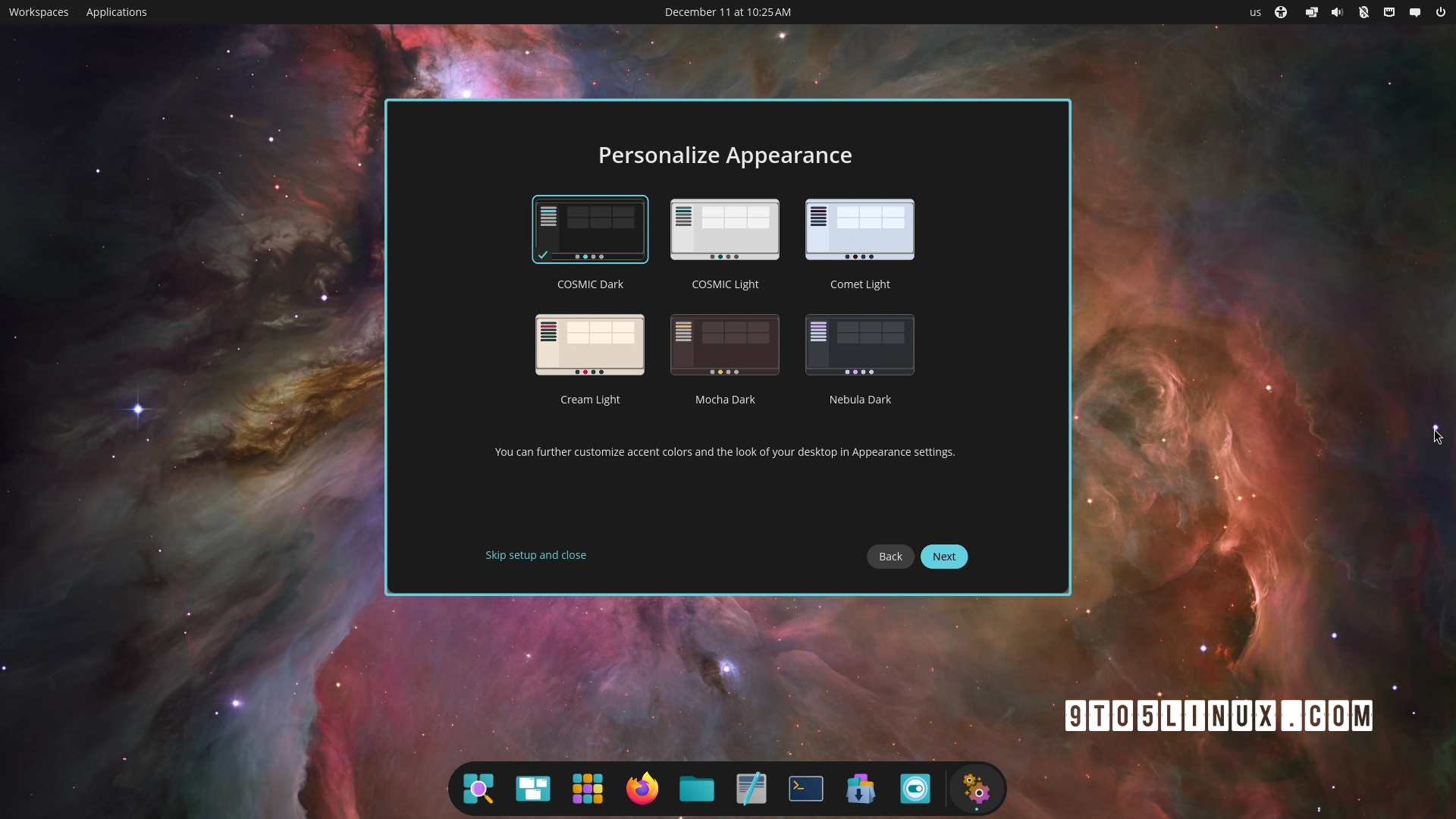This screenshot has width=1456, height=819.
Task: Open the power menu in top panel
Action: pos(1441,12)
